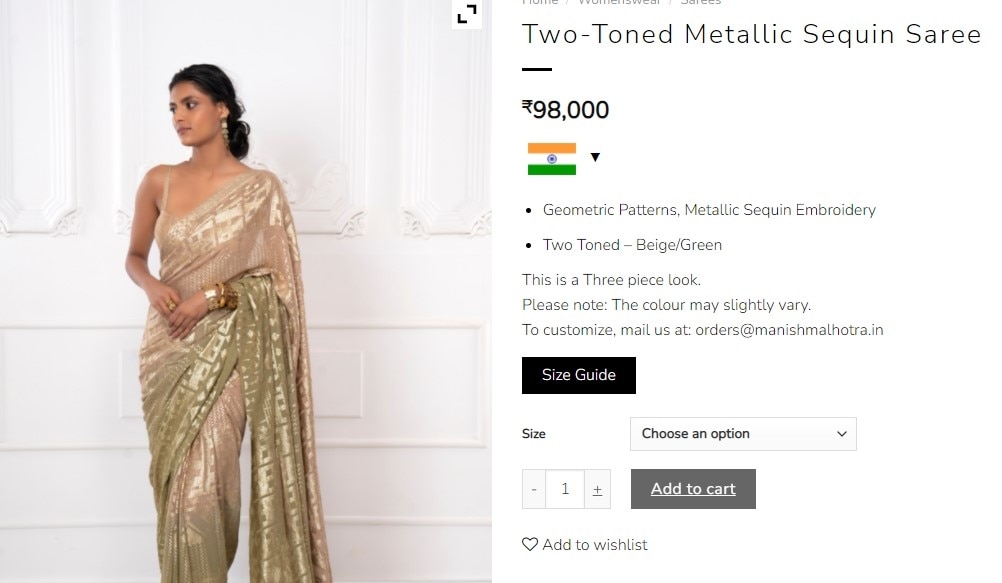
Task: Click the Two-Toned Metallic Sequin Saree title
Action: 751,35
